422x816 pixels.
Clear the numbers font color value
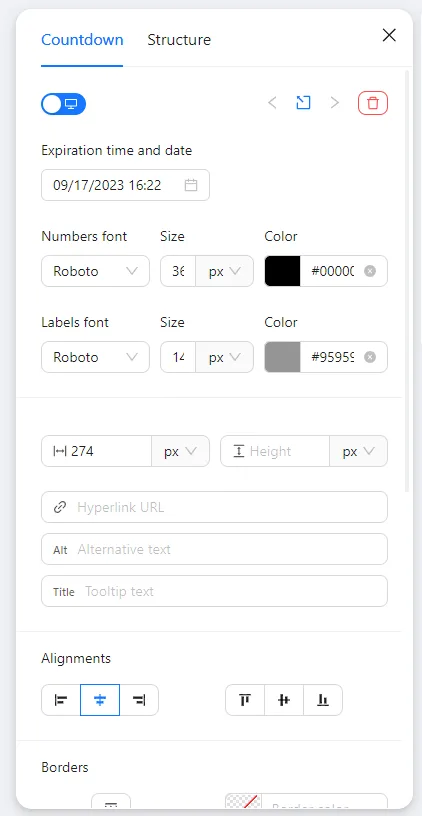[x=369, y=271]
